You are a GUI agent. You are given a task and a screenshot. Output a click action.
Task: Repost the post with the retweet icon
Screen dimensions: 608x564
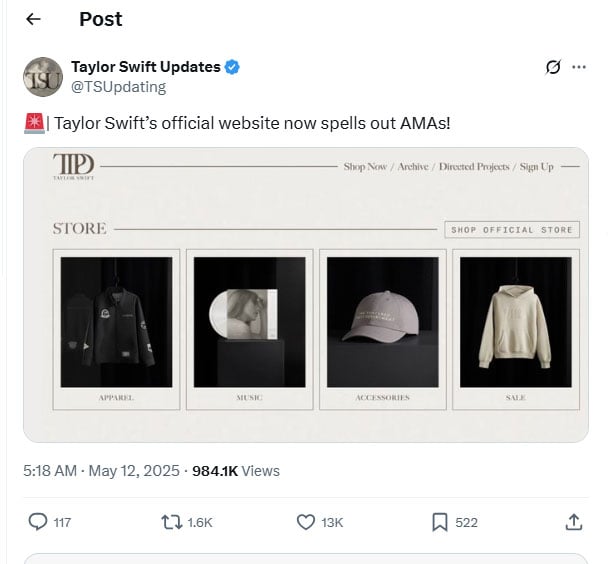click(171, 522)
